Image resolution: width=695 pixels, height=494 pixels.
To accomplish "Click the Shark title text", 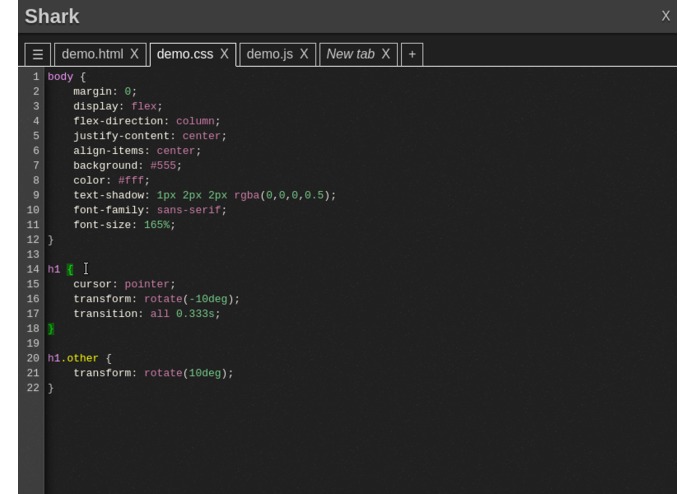I will point(52,16).
